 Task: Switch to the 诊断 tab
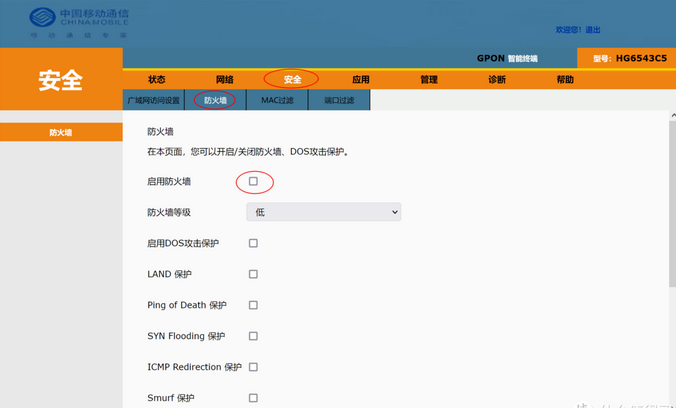tap(496, 79)
